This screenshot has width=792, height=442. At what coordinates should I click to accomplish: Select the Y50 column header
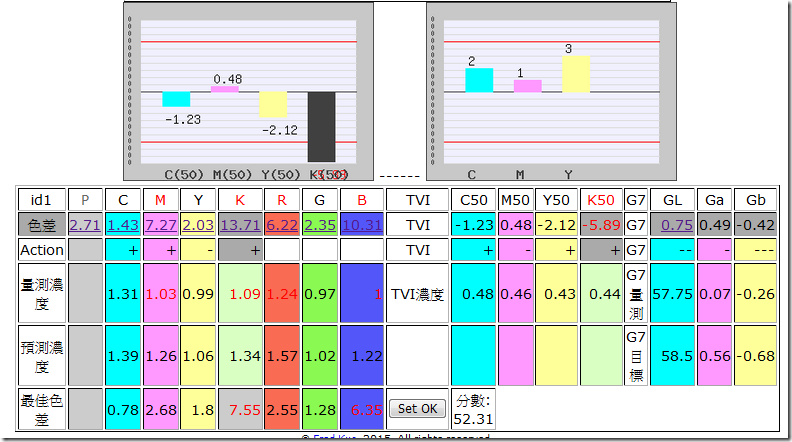coord(556,200)
